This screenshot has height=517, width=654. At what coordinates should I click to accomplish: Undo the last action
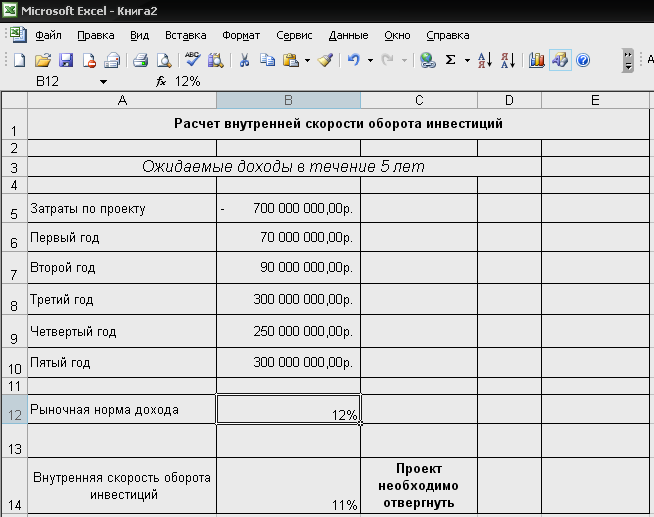(354, 60)
